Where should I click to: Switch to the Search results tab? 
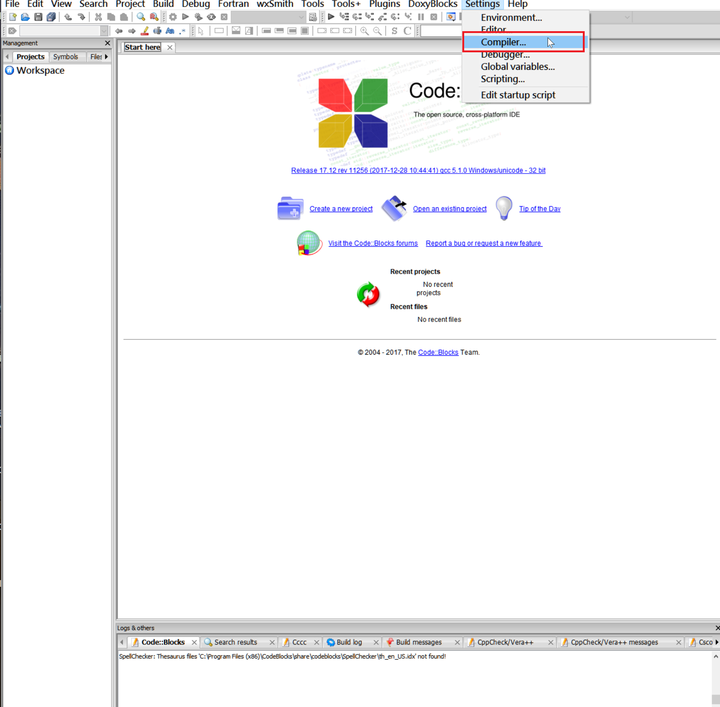coord(235,642)
